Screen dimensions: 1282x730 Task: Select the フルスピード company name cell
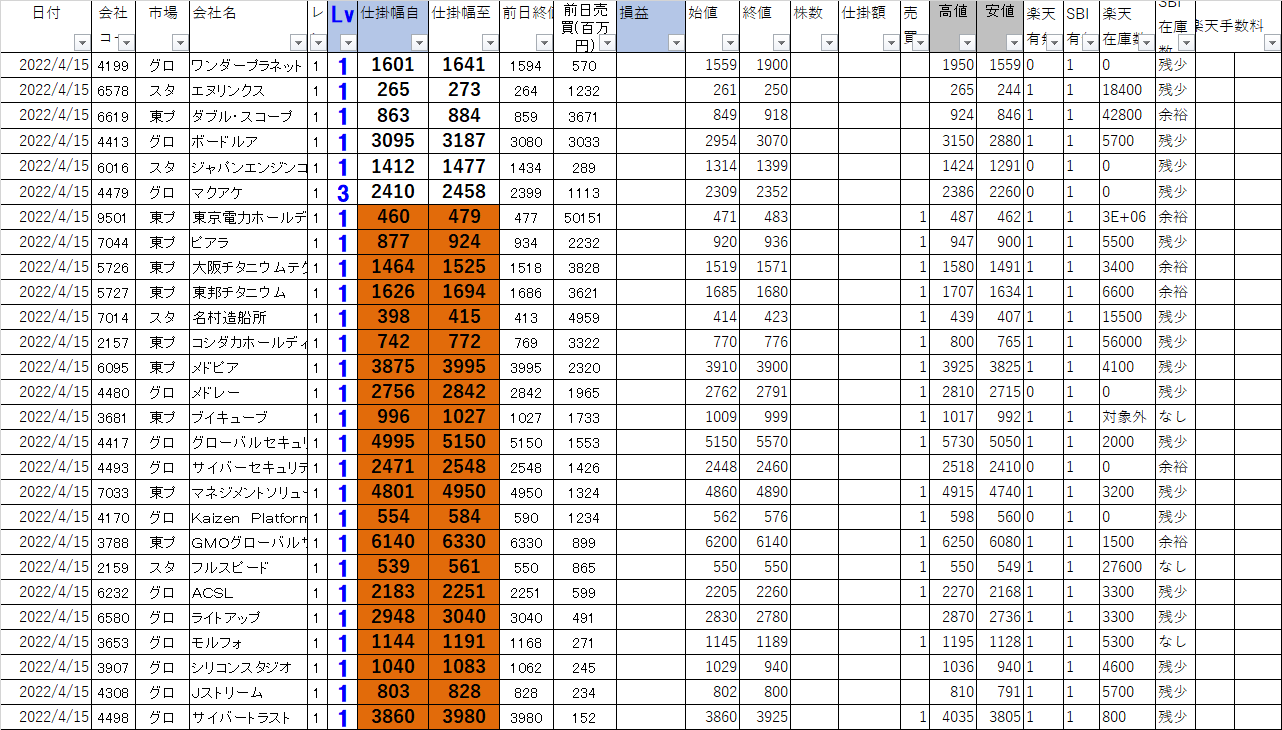pos(248,567)
